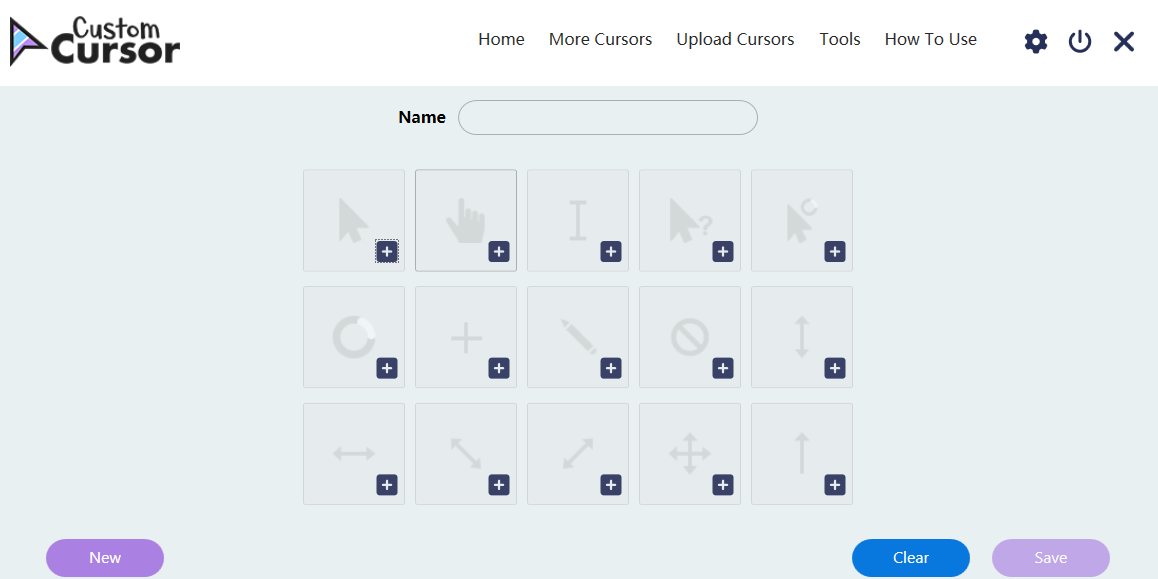The width and height of the screenshot is (1158, 579).
Task: Add a custom Normal Select arrow cursor
Action: click(387, 251)
